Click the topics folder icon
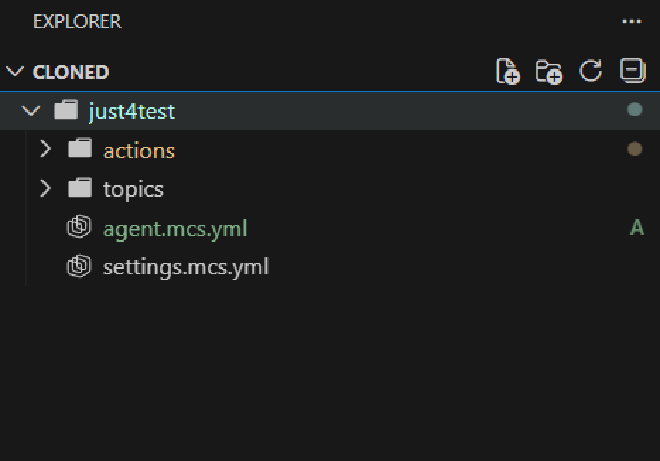The image size is (660, 461). click(80, 189)
